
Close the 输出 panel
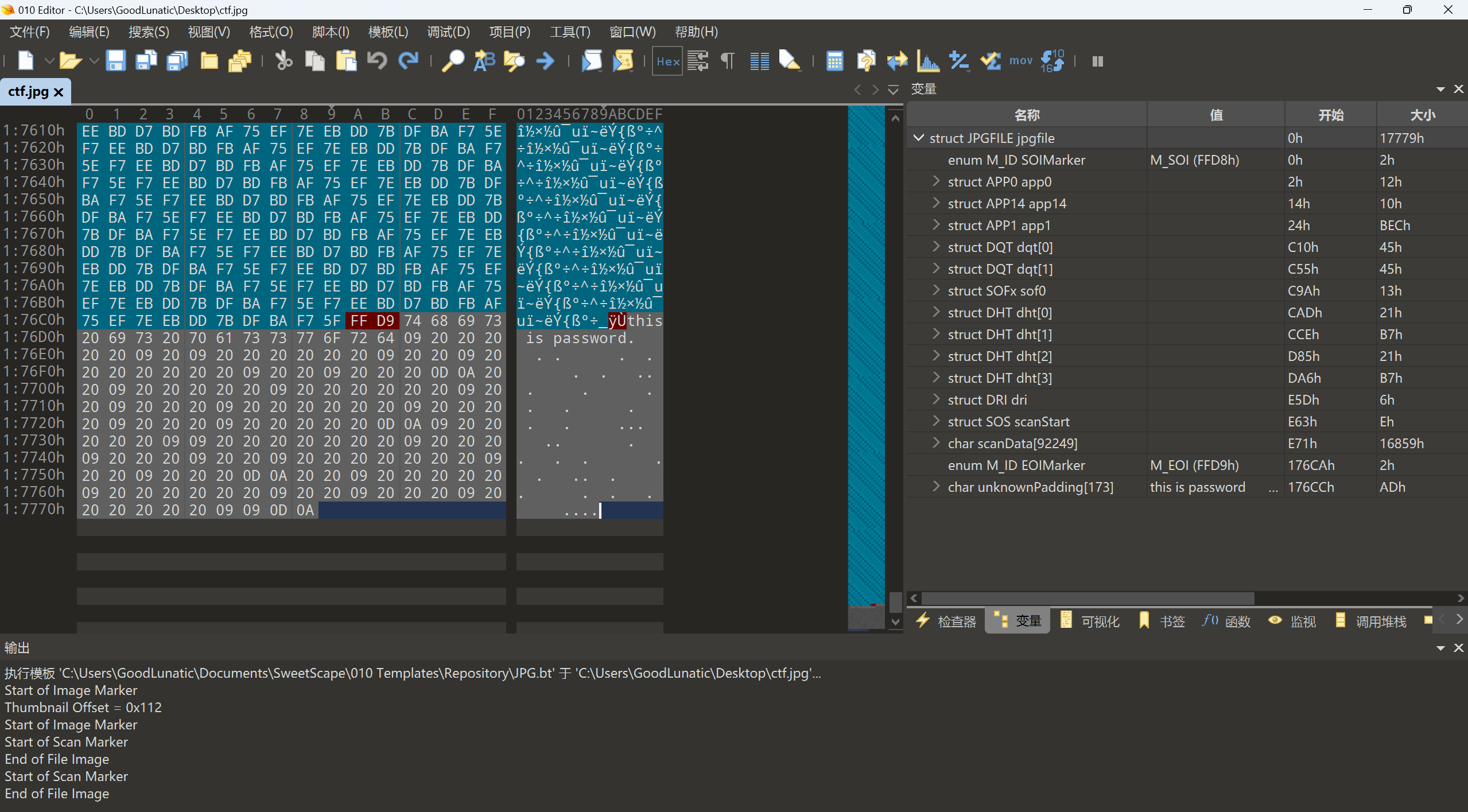point(1458,648)
